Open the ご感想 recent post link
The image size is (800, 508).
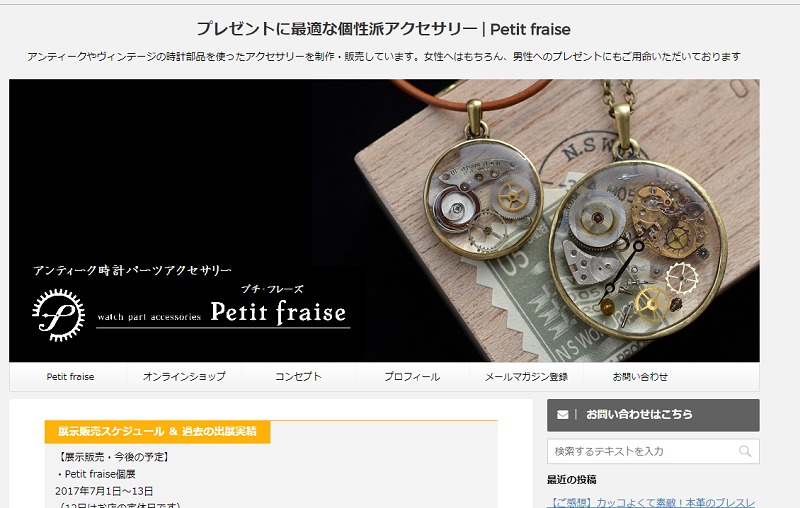[652, 502]
